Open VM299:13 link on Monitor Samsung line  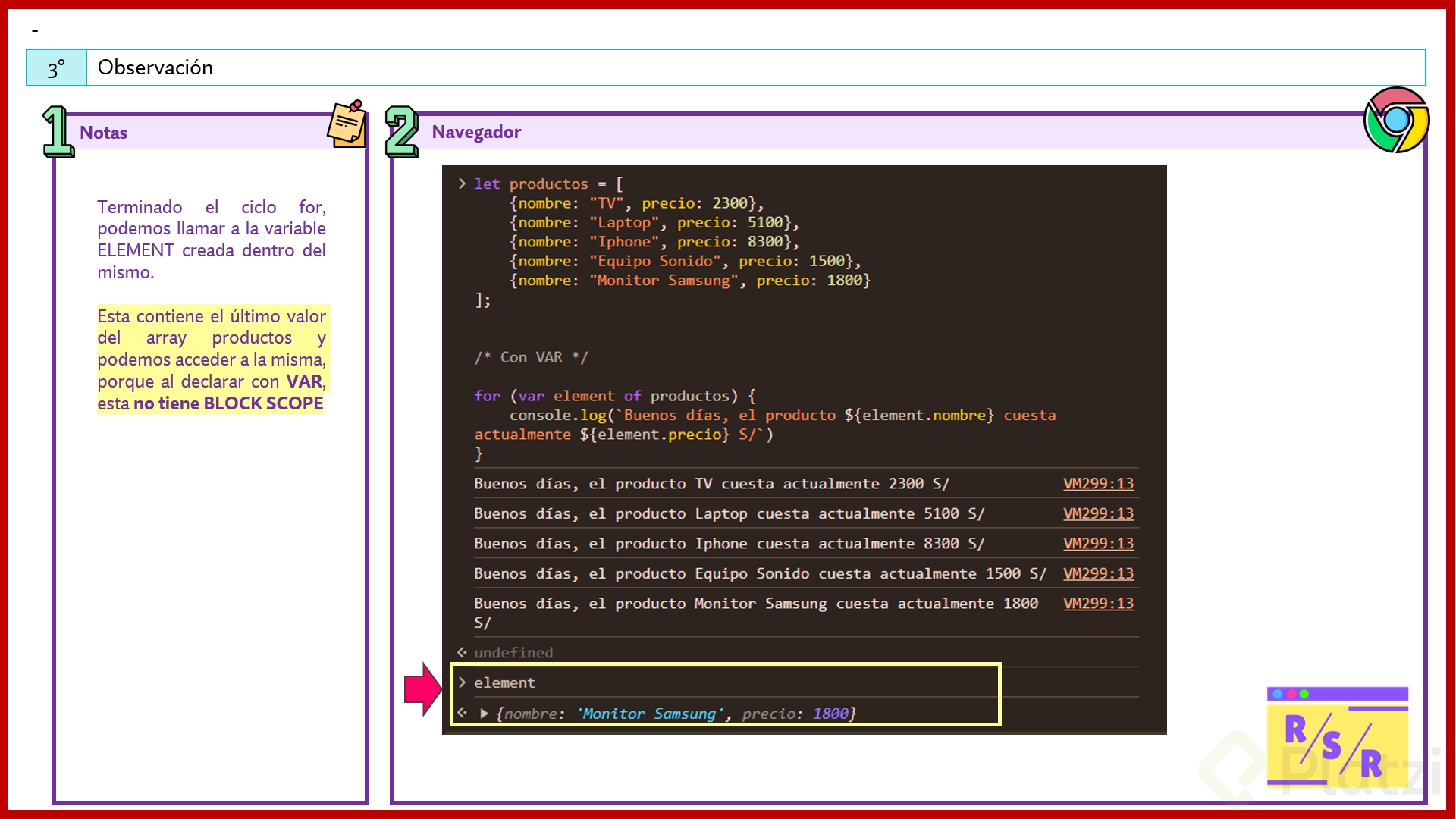(x=1098, y=604)
